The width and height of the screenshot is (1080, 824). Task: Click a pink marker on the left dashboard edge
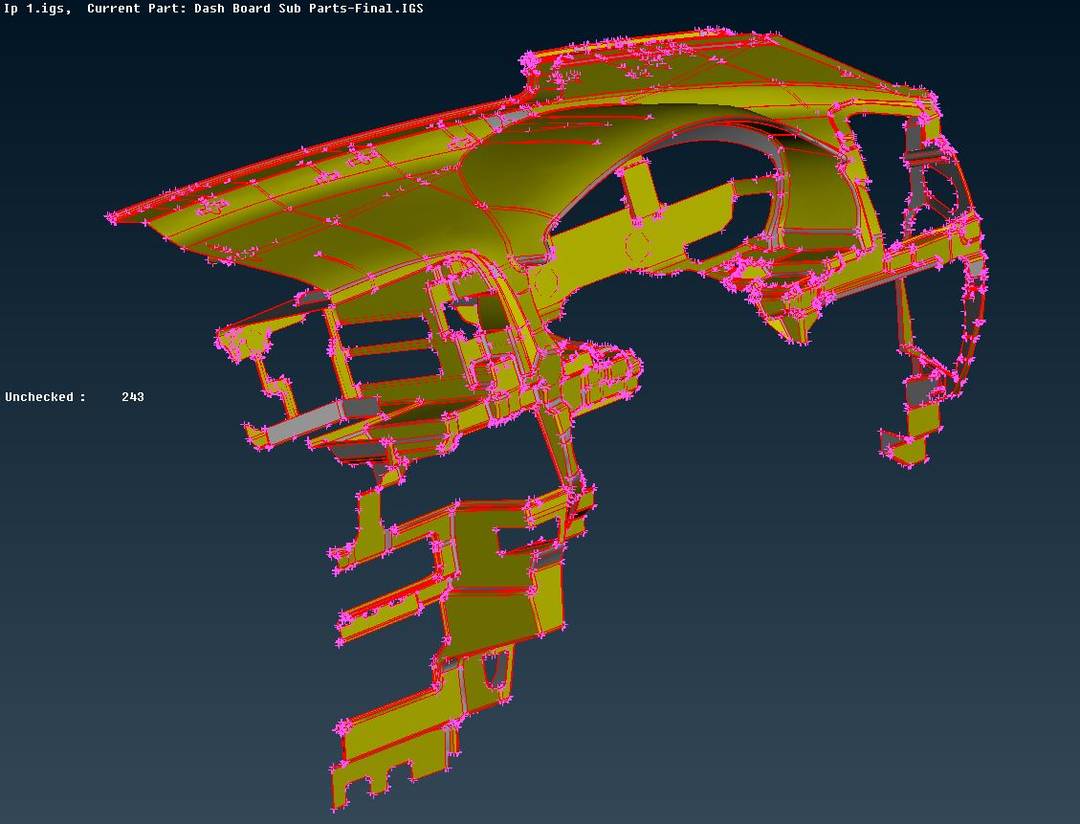point(110,215)
